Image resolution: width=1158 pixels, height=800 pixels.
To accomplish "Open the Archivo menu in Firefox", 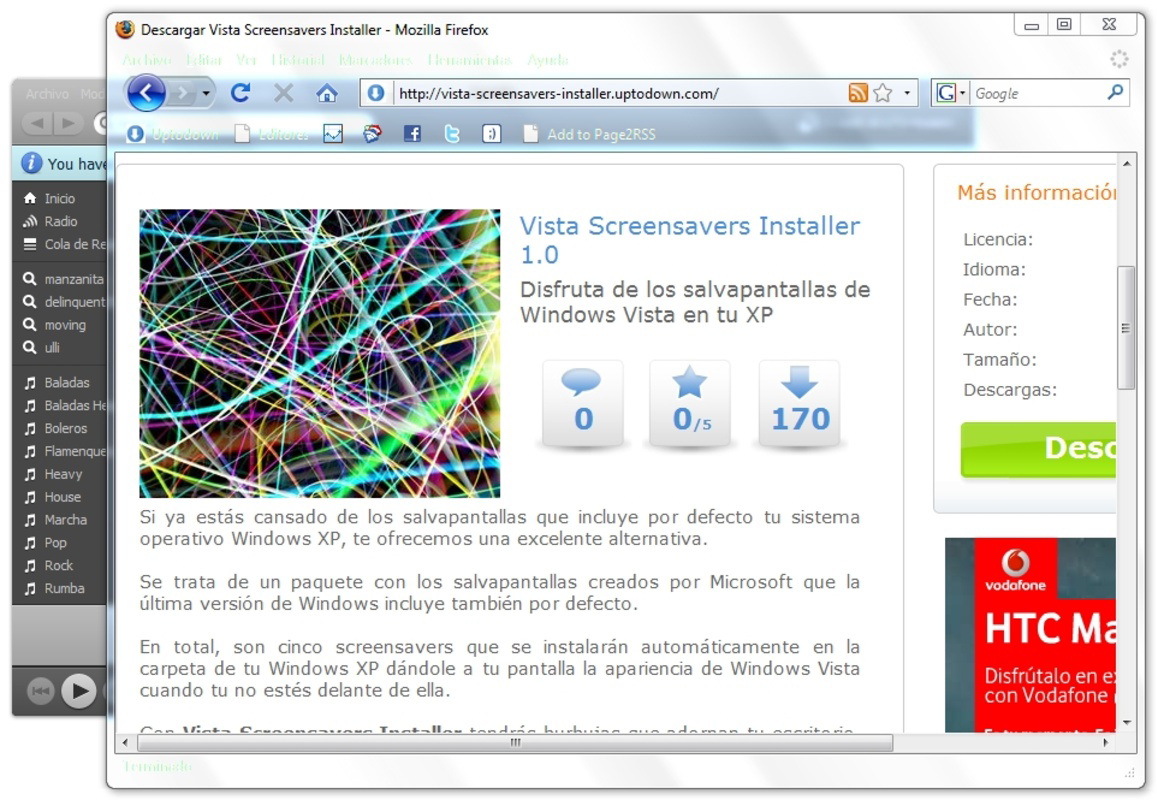I will (x=147, y=60).
